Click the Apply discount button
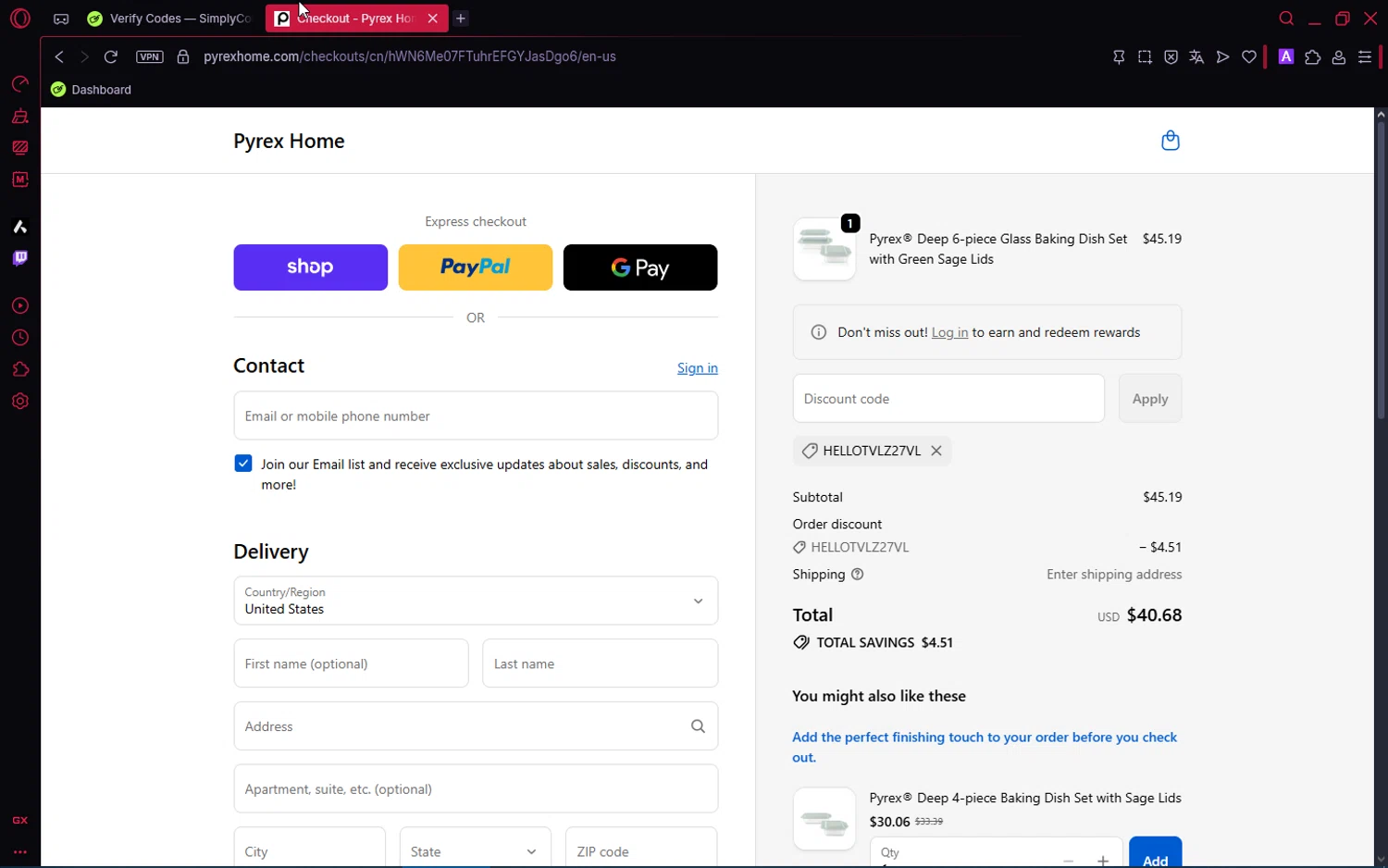The image size is (1388, 868). 1150,399
